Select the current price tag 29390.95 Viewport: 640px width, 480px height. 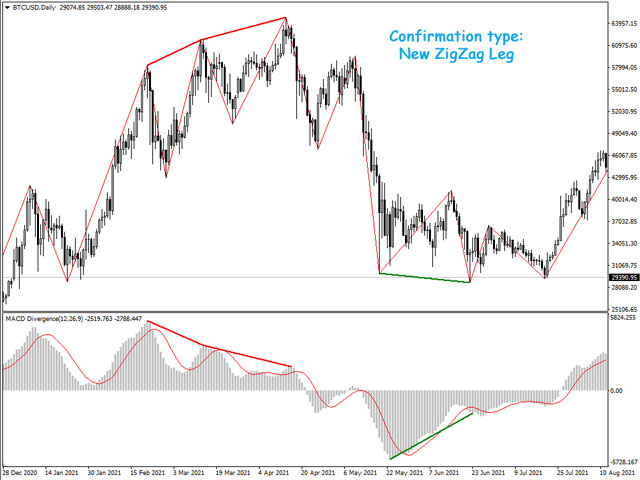624,277
